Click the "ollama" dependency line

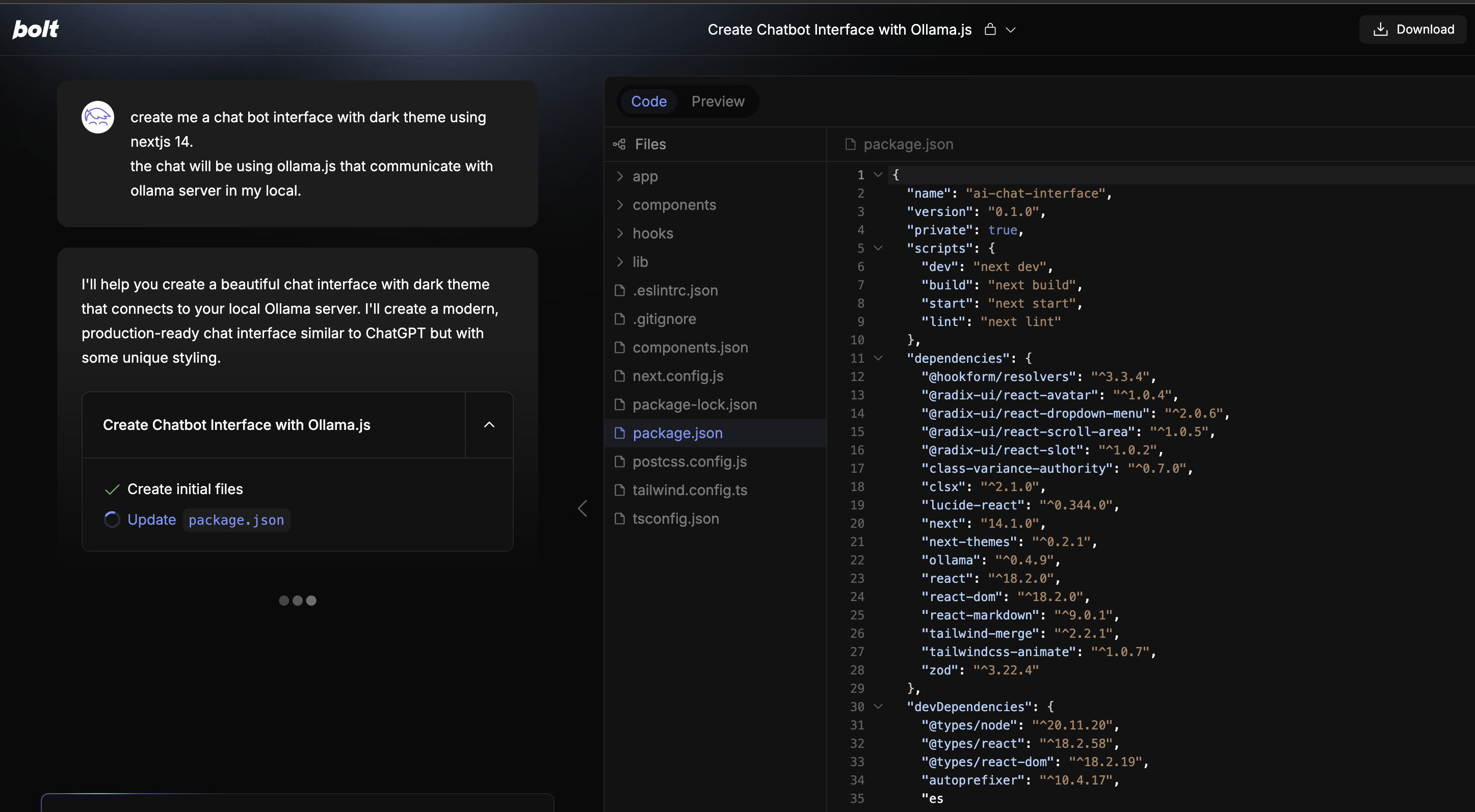991,560
